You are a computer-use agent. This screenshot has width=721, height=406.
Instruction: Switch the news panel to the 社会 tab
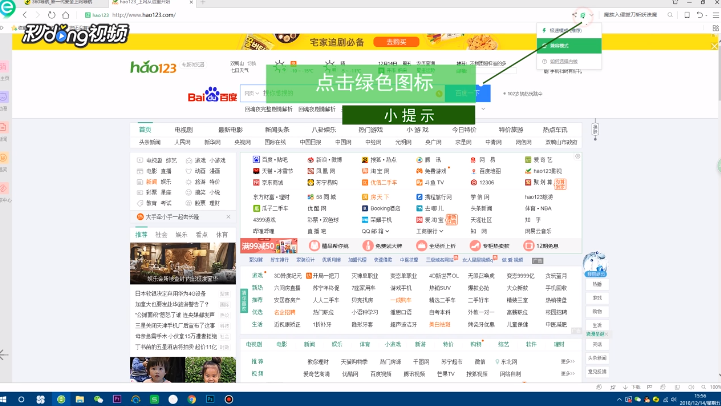[x=161, y=234]
